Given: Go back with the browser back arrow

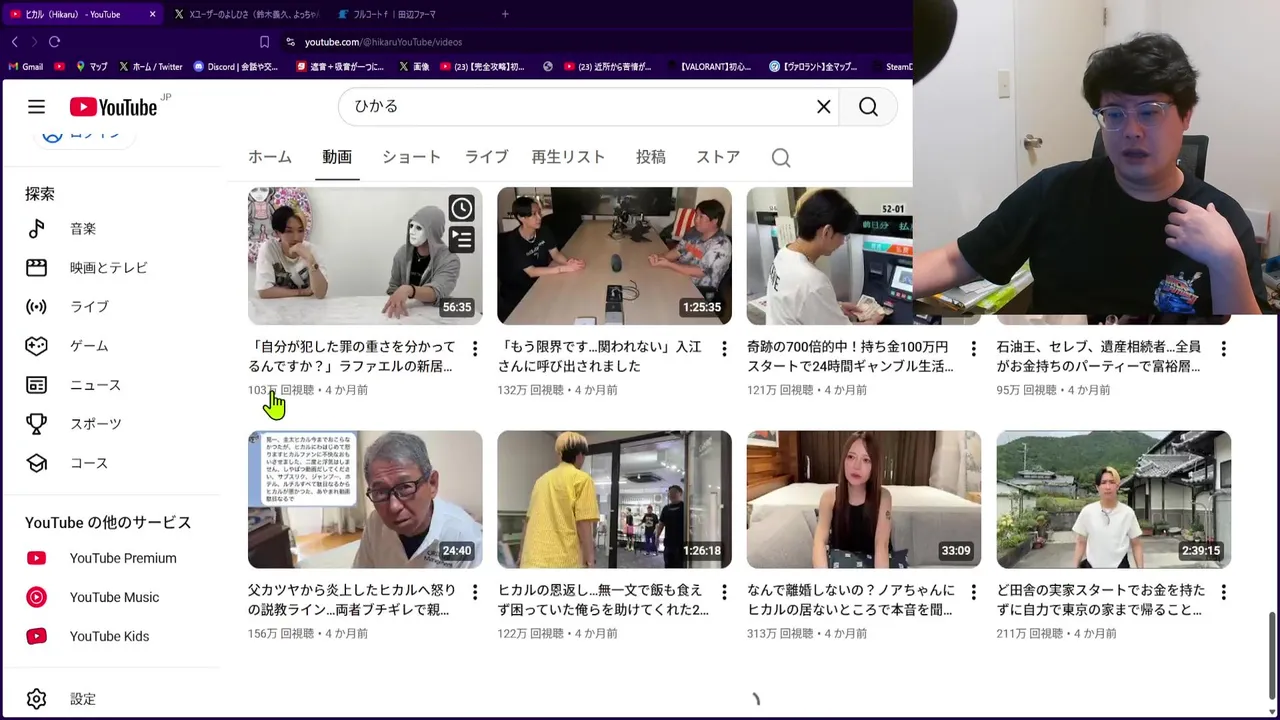Looking at the screenshot, I should 14,42.
